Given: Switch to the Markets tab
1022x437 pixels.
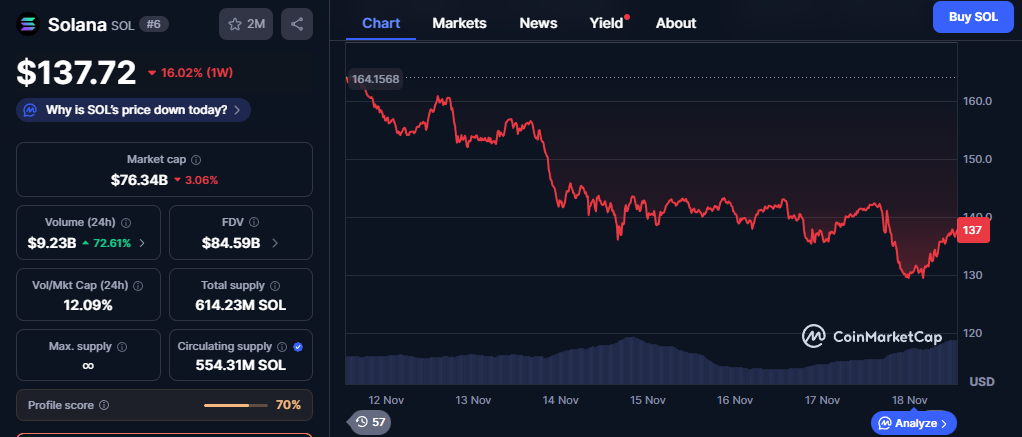Looking at the screenshot, I should [459, 23].
